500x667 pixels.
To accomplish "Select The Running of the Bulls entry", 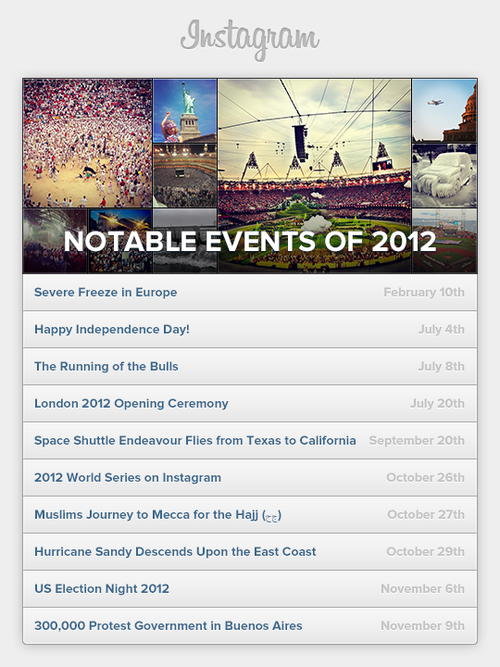I will pos(106,366).
